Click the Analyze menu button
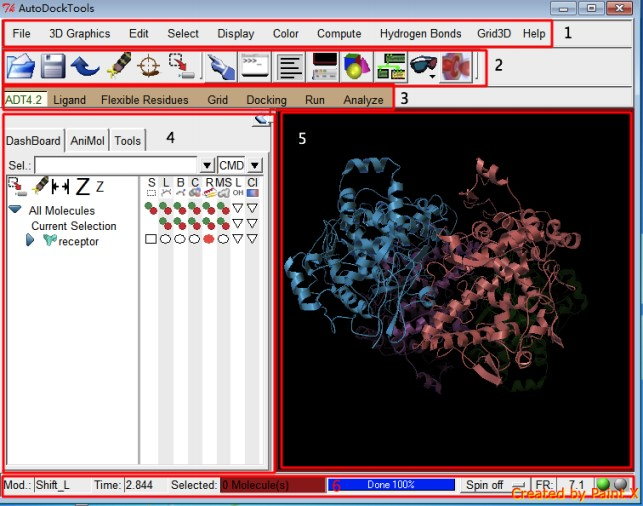 click(363, 100)
